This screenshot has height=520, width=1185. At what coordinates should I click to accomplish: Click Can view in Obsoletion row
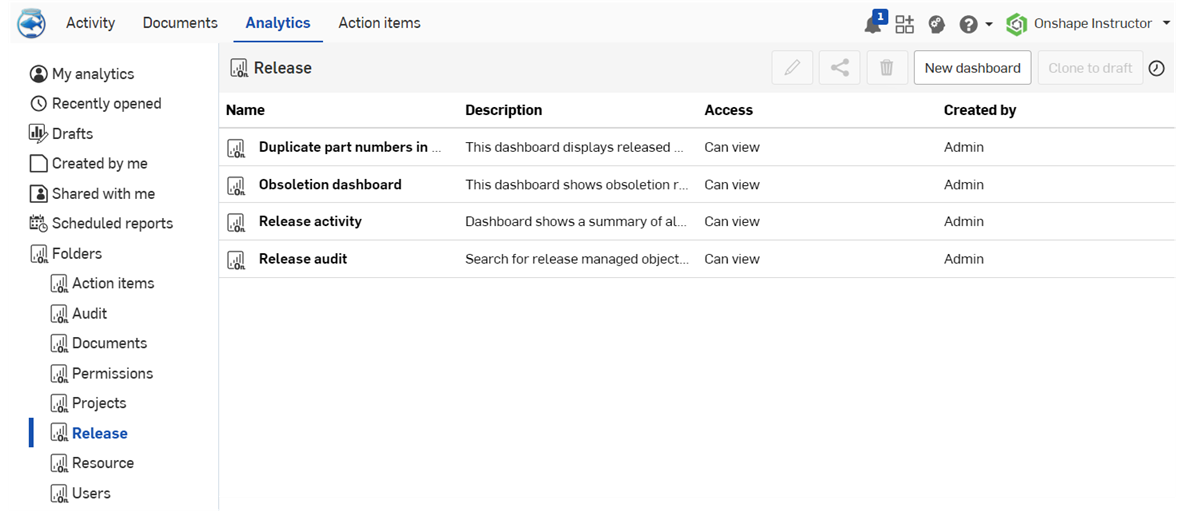732,184
